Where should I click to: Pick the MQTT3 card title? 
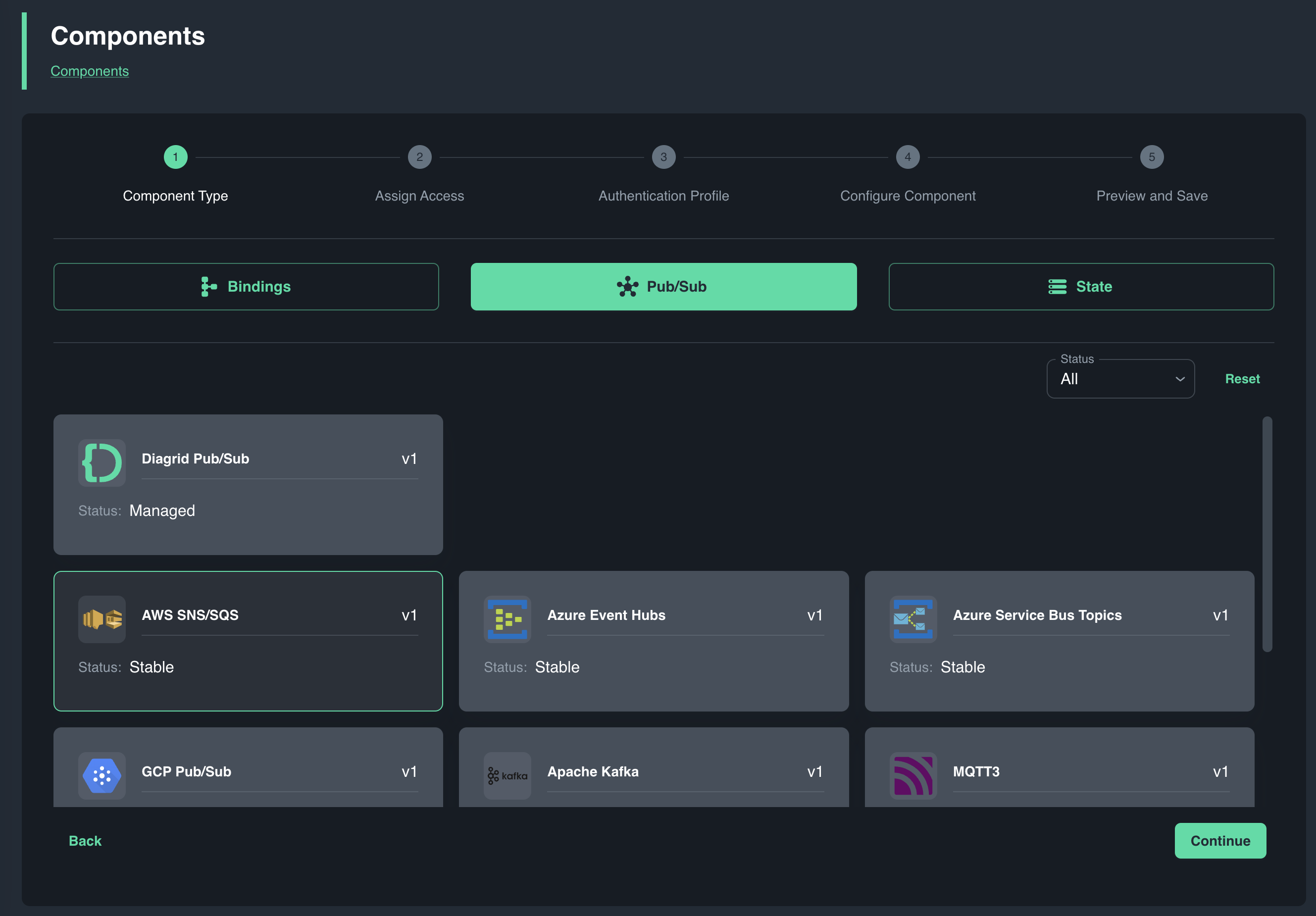coord(976,771)
